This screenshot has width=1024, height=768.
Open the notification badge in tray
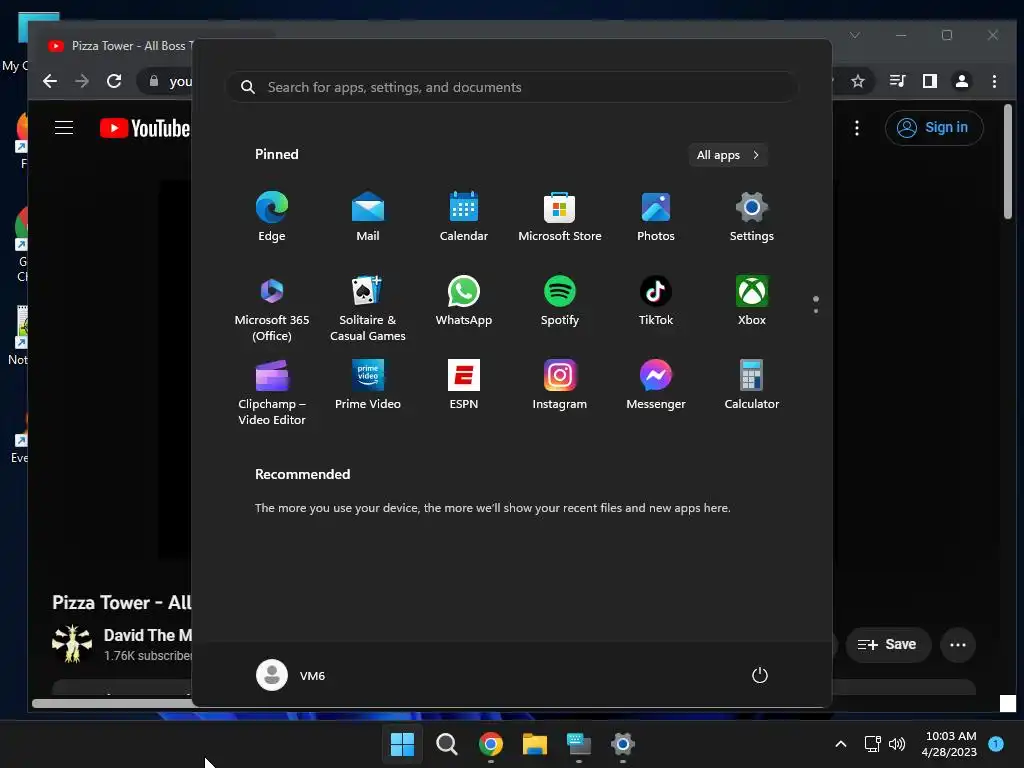tap(996, 743)
